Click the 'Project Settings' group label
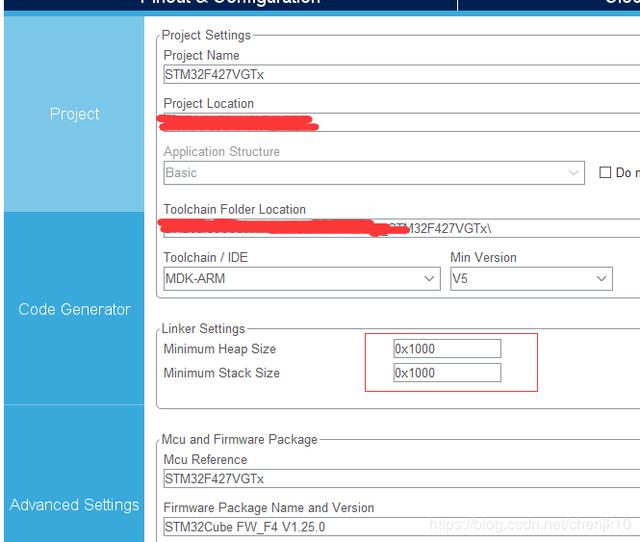This screenshot has height=542, width=640. tap(206, 35)
